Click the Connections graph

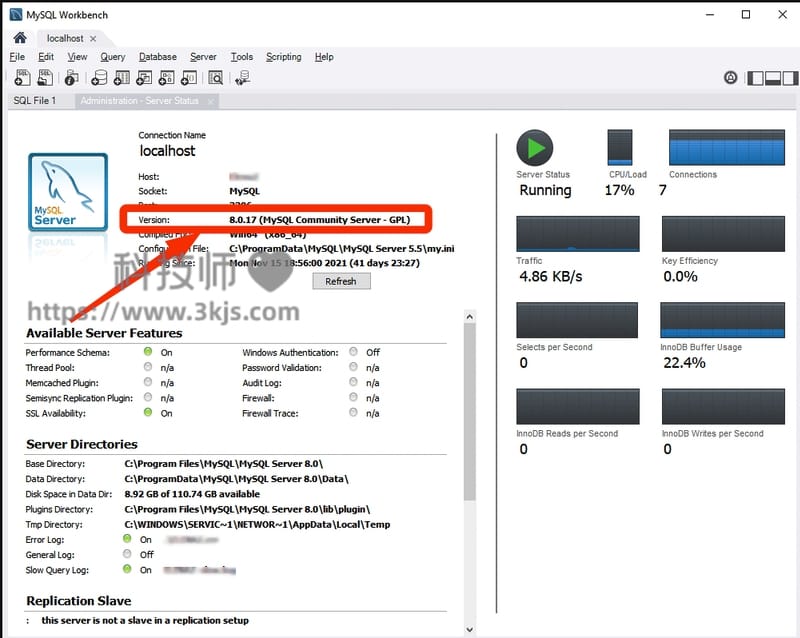coord(727,147)
